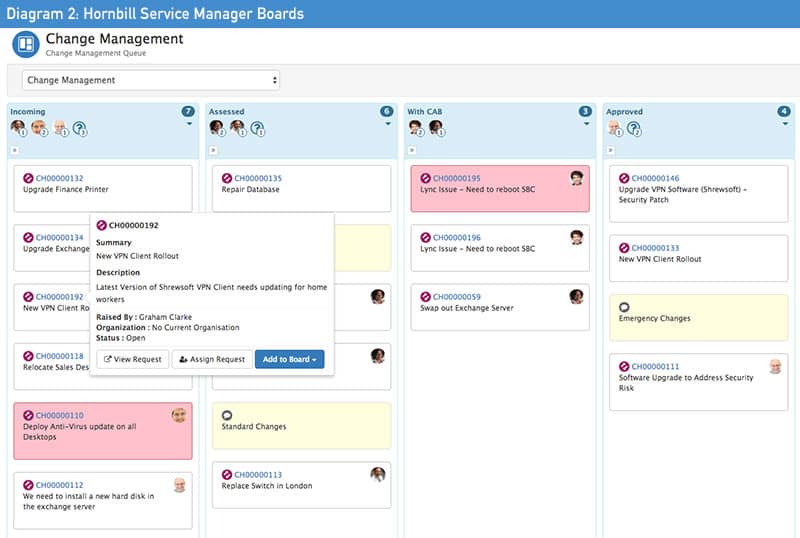Open the Approved column options arrow
This screenshot has height=538, width=800.
click(785, 124)
